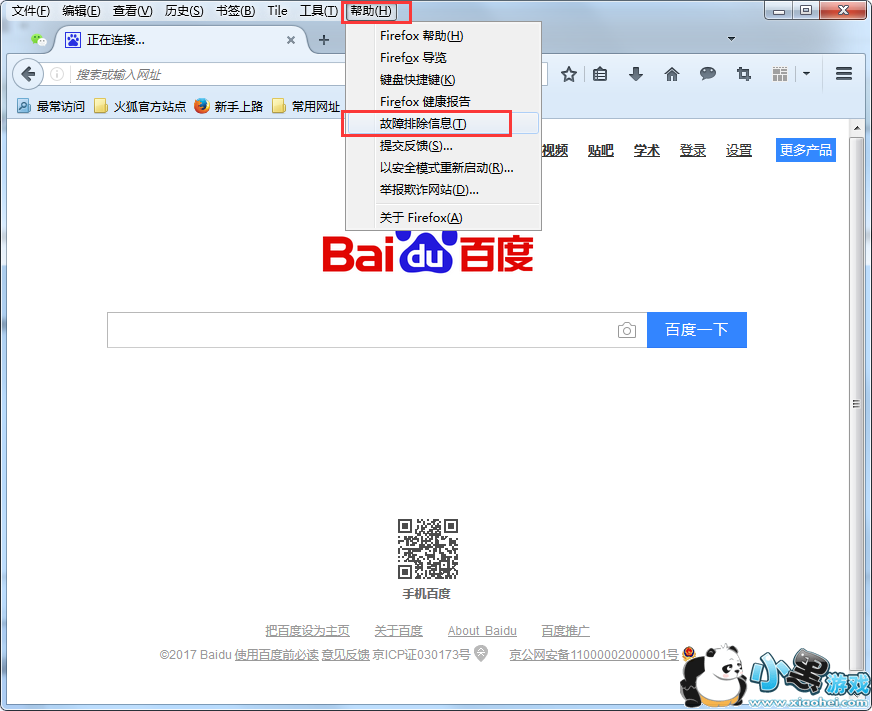Open the 编辑(E) menu
The image size is (872, 711).
point(81,11)
